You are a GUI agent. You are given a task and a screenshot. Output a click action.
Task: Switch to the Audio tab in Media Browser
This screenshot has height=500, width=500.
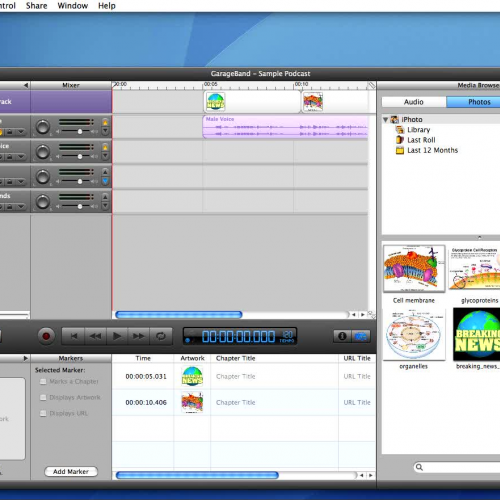(x=414, y=102)
